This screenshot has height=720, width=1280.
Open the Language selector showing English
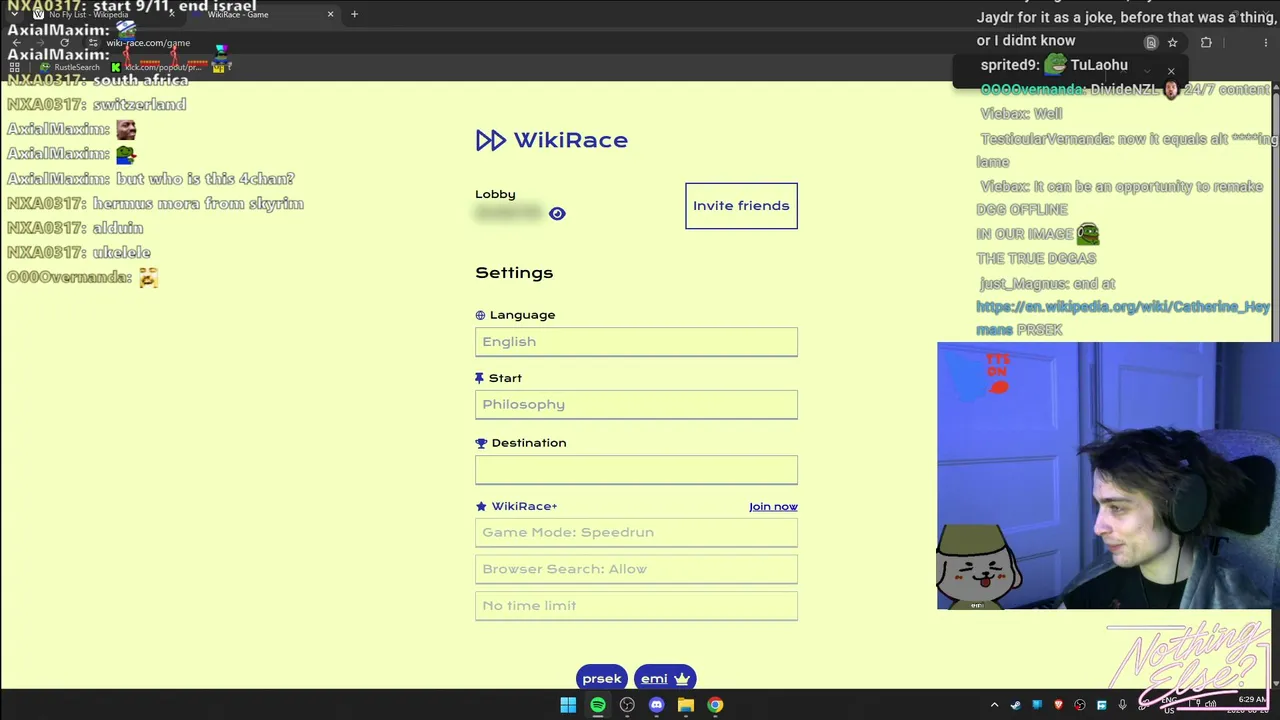(x=636, y=342)
